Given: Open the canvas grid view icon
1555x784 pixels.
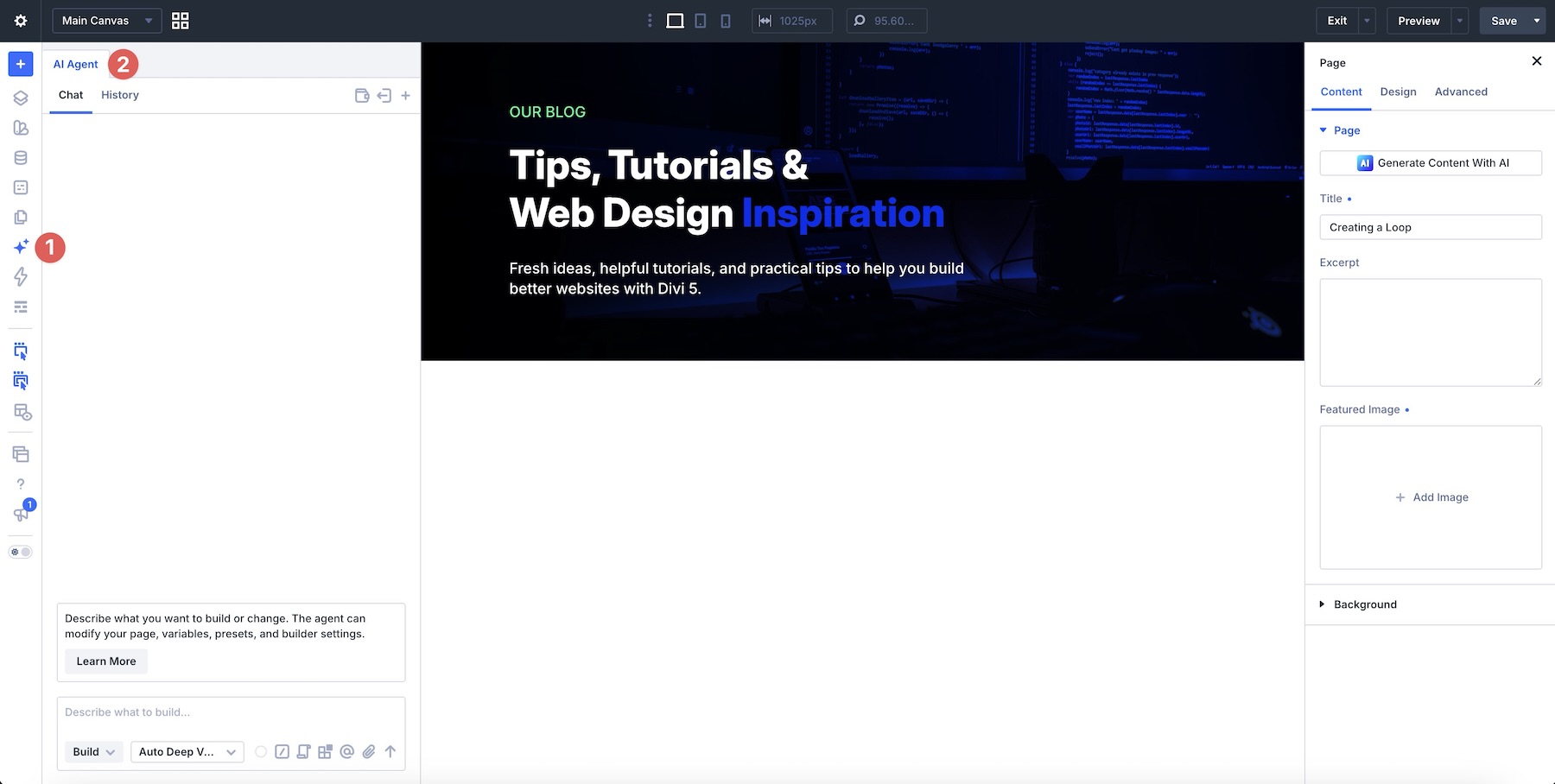Looking at the screenshot, I should click(180, 21).
